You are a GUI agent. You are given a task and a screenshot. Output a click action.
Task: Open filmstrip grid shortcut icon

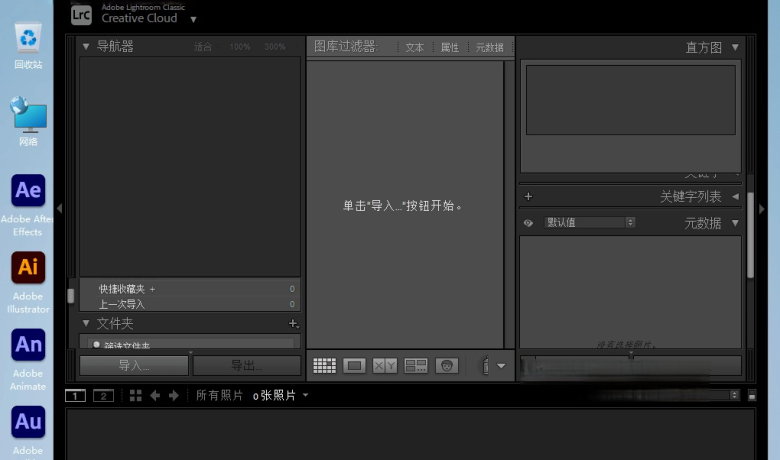click(x=136, y=396)
